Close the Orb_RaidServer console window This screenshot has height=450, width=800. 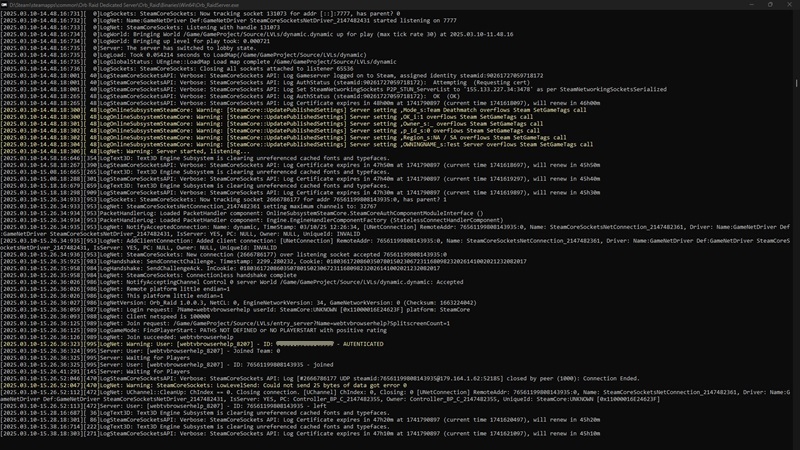pyautogui.click(x=790, y=4)
